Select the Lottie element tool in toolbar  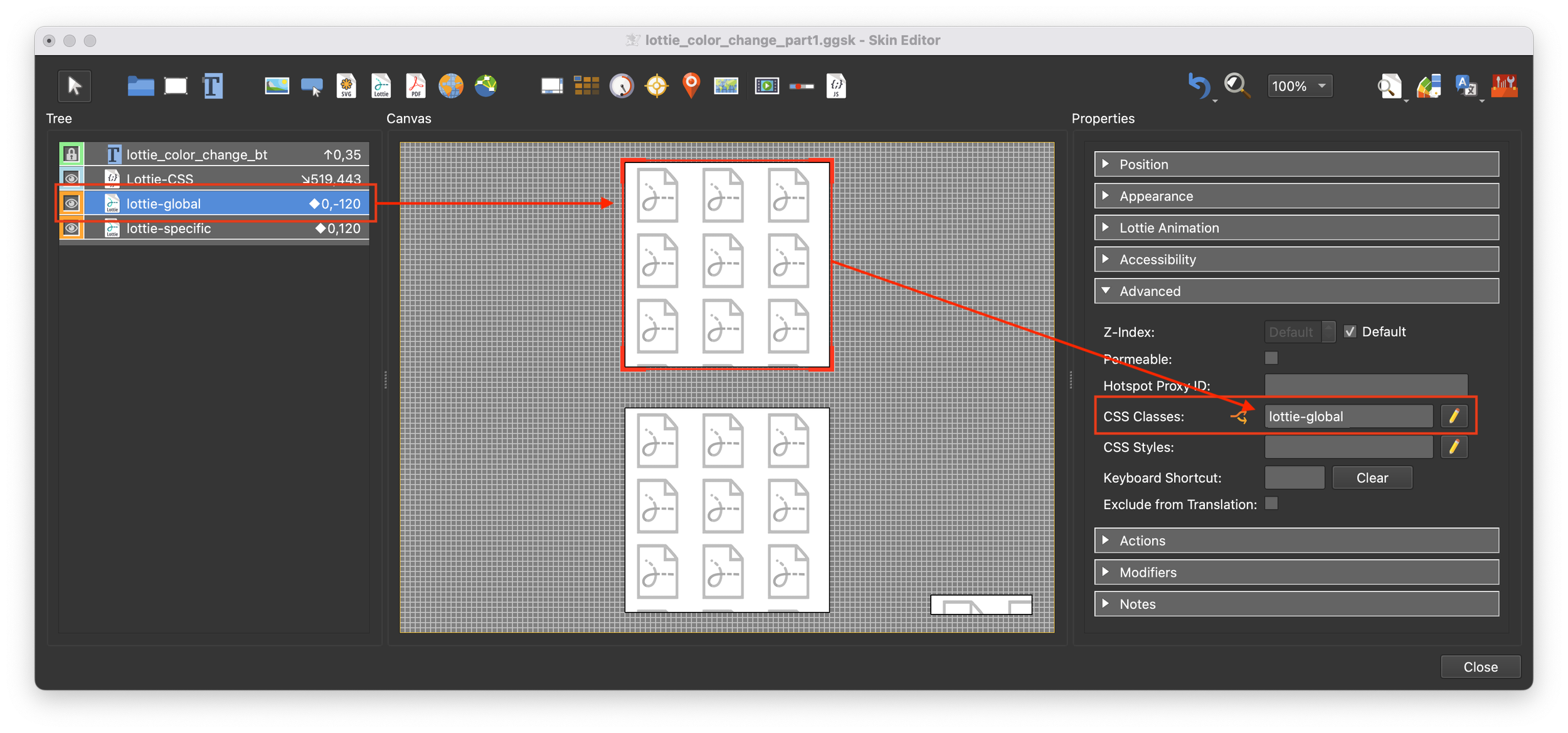tap(381, 86)
